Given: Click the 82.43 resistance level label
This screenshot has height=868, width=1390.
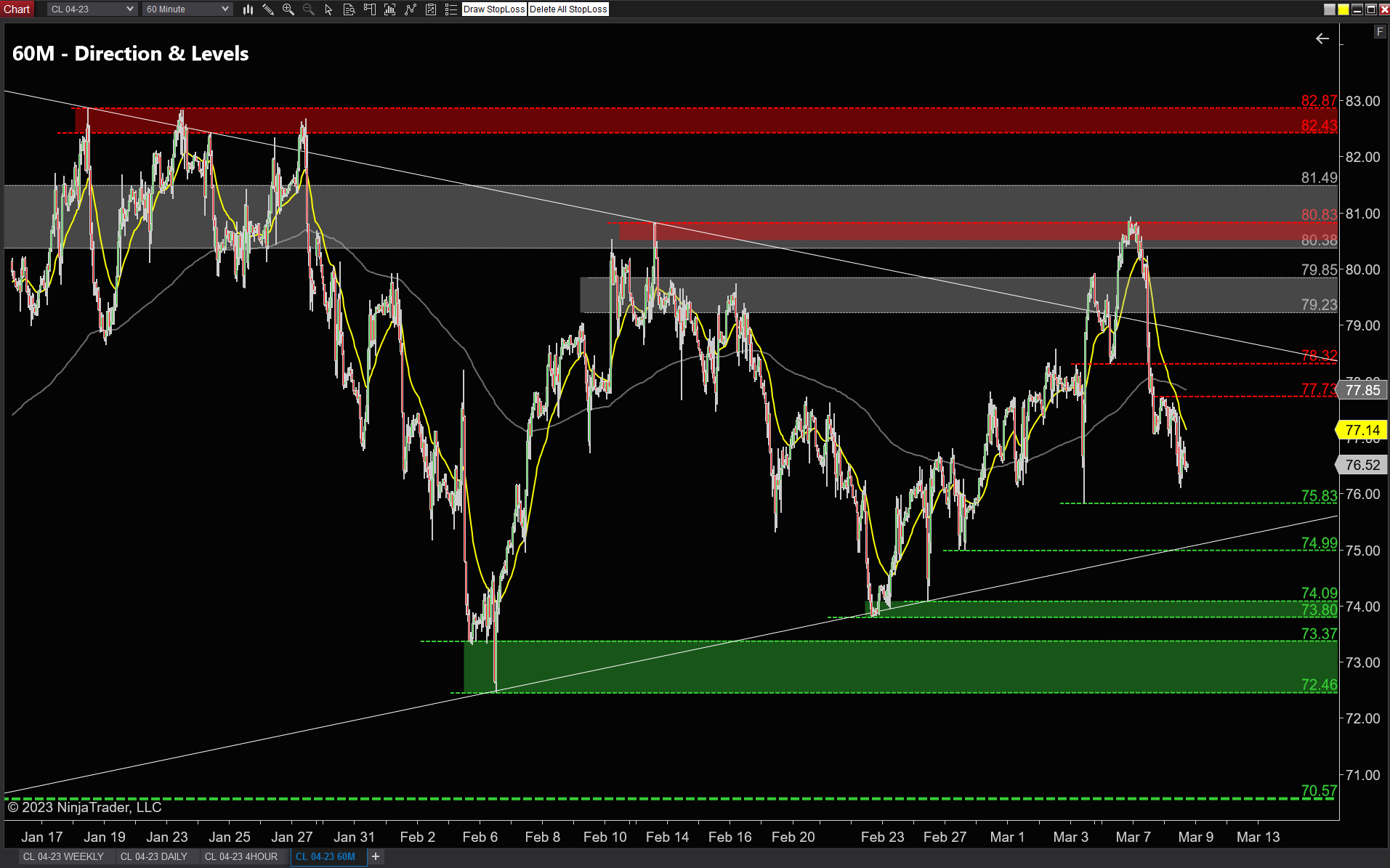Looking at the screenshot, I should [1319, 125].
